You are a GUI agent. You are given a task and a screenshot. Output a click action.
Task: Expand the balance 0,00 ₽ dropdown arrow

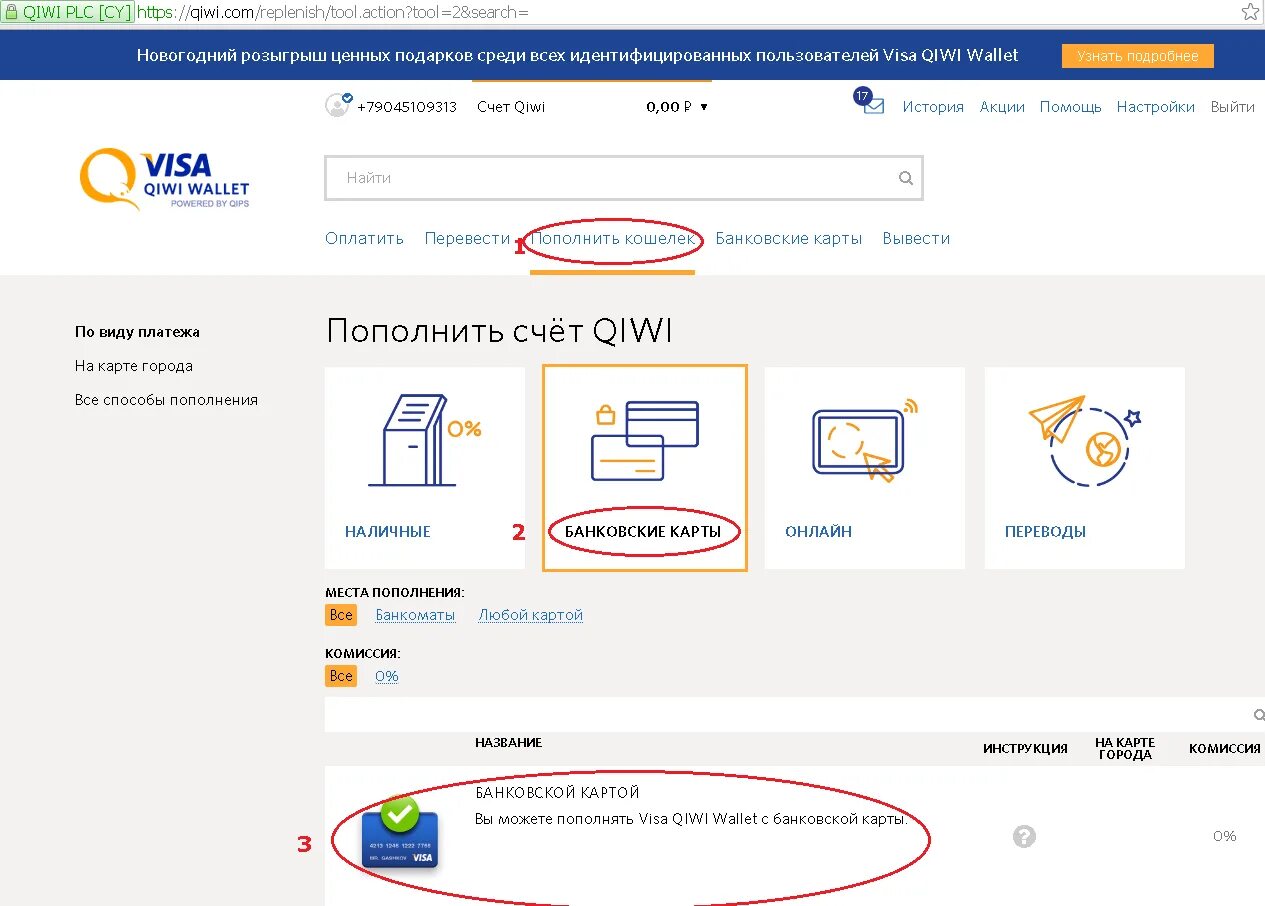pyautogui.click(x=704, y=107)
